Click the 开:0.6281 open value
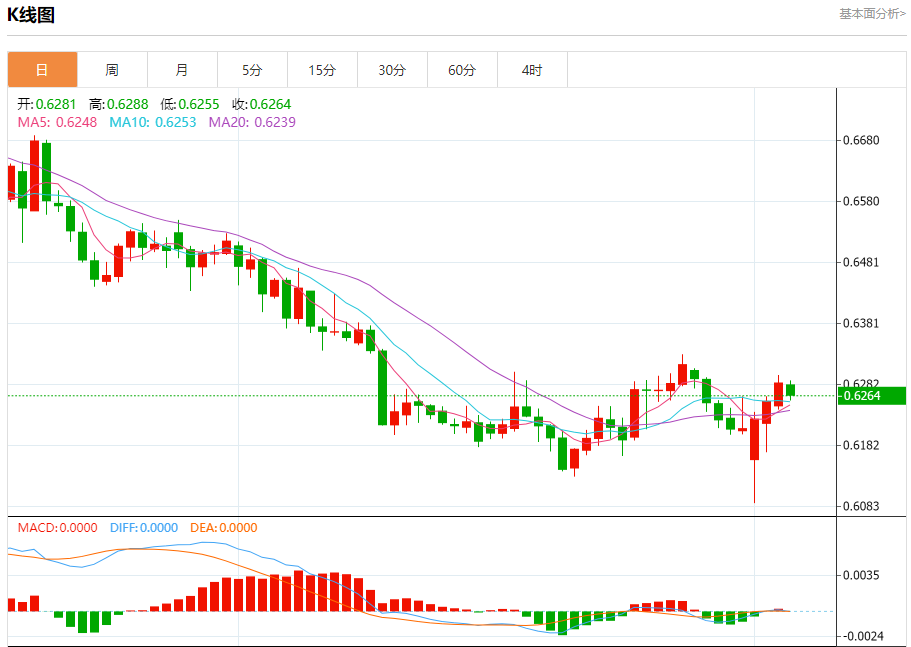This screenshot has width=911, height=647. pyautogui.click(x=46, y=104)
